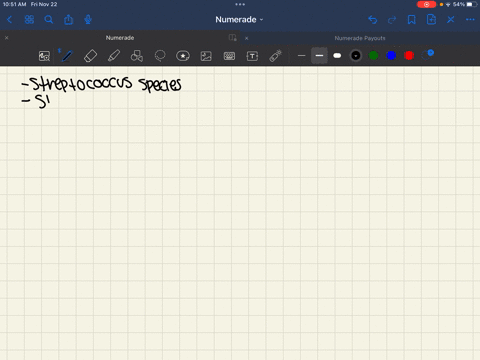This screenshot has height=360, width=480.
Task: Undo the last stroke
Action: point(373,20)
